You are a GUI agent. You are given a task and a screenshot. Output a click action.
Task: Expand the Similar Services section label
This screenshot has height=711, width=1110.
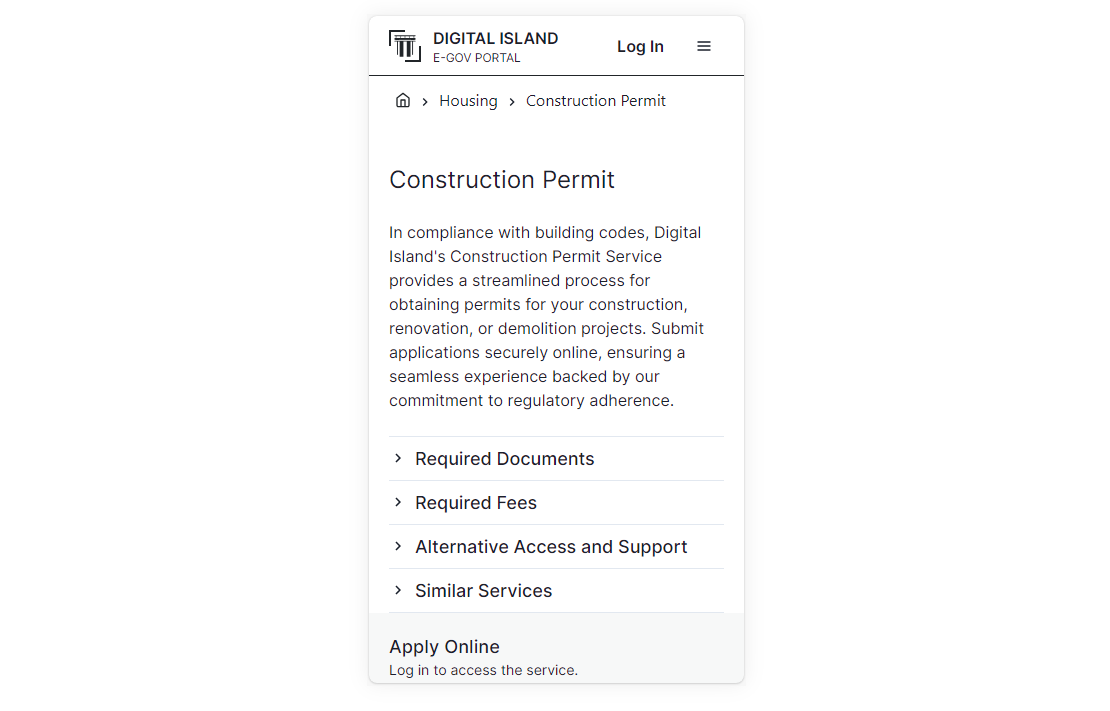[x=483, y=591]
